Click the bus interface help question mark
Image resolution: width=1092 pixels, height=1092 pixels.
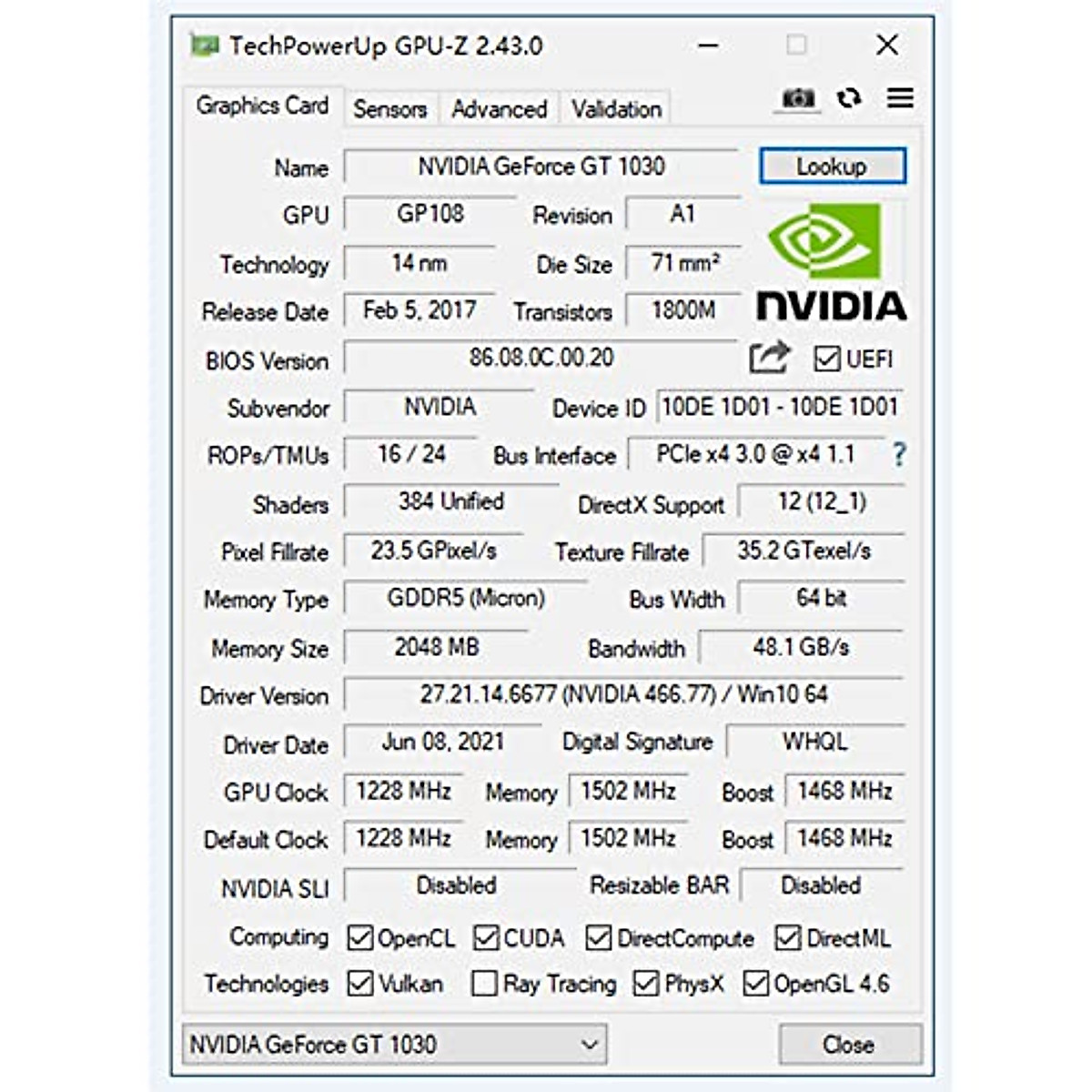coord(897,455)
